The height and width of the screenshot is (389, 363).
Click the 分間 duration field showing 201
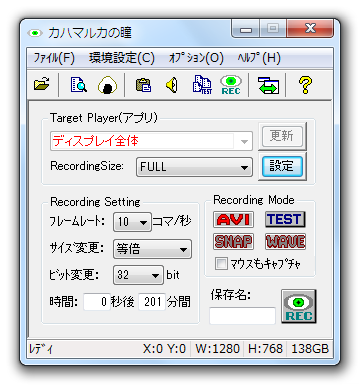pos(152,302)
